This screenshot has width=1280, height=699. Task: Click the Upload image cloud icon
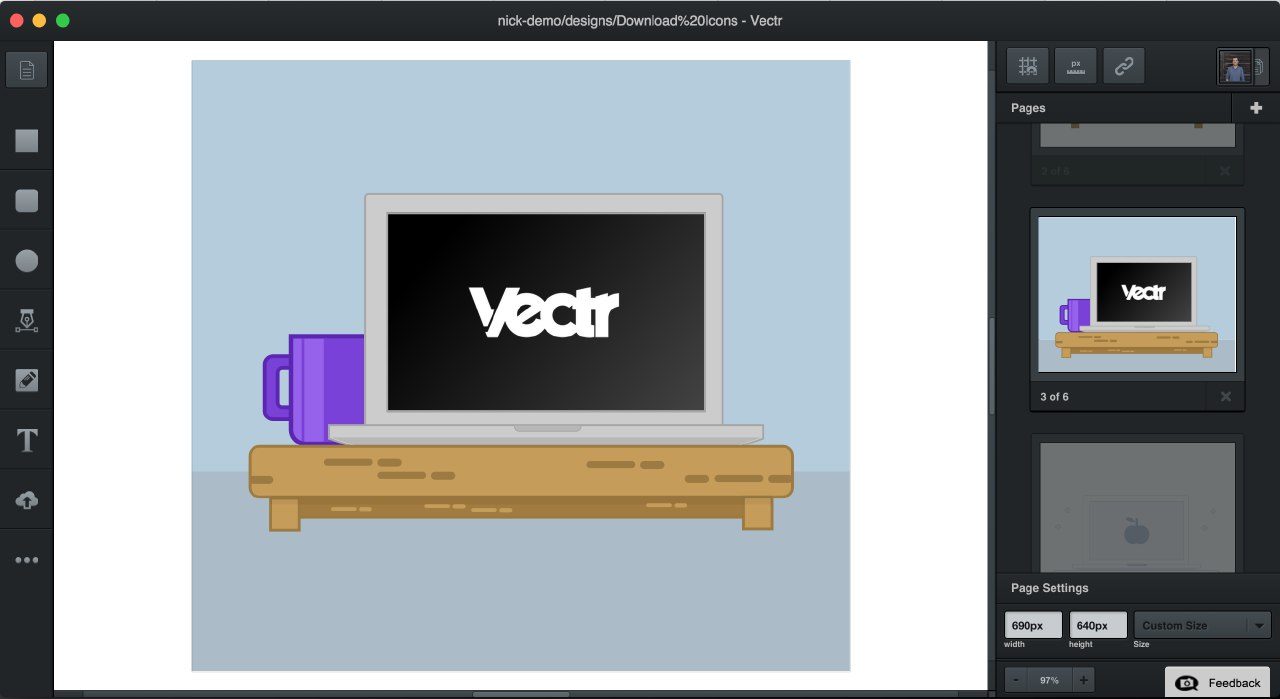click(x=26, y=500)
